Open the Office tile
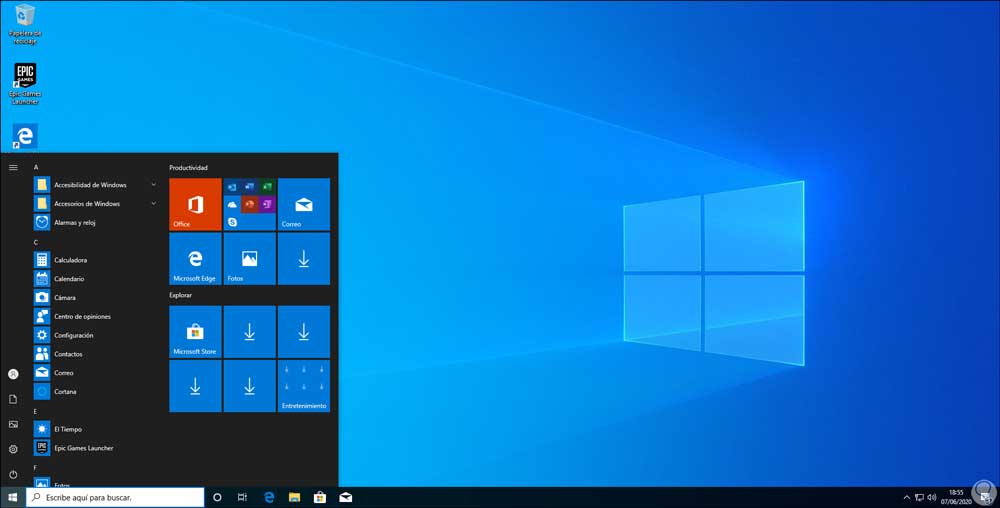1000x508 pixels. 195,204
